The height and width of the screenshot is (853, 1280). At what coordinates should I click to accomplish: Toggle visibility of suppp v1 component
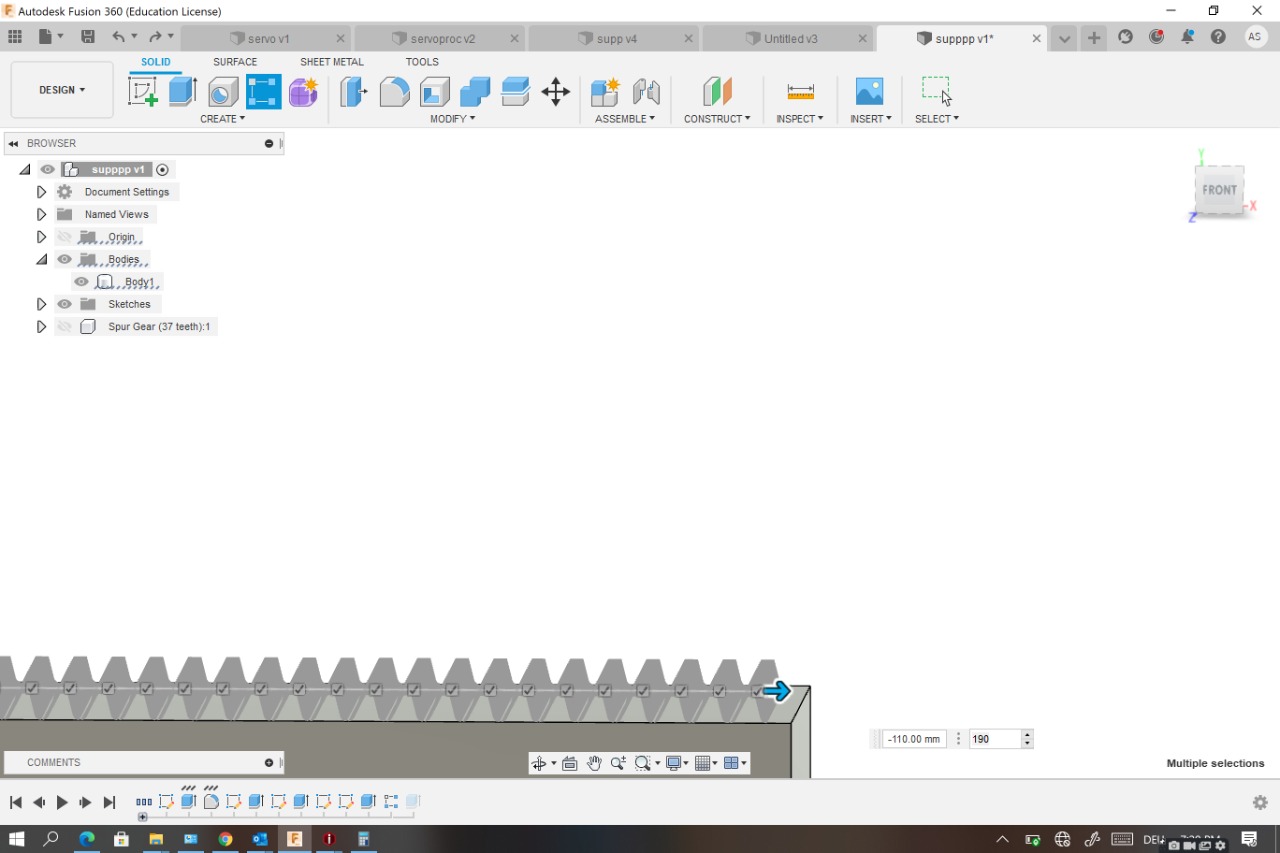click(x=47, y=170)
